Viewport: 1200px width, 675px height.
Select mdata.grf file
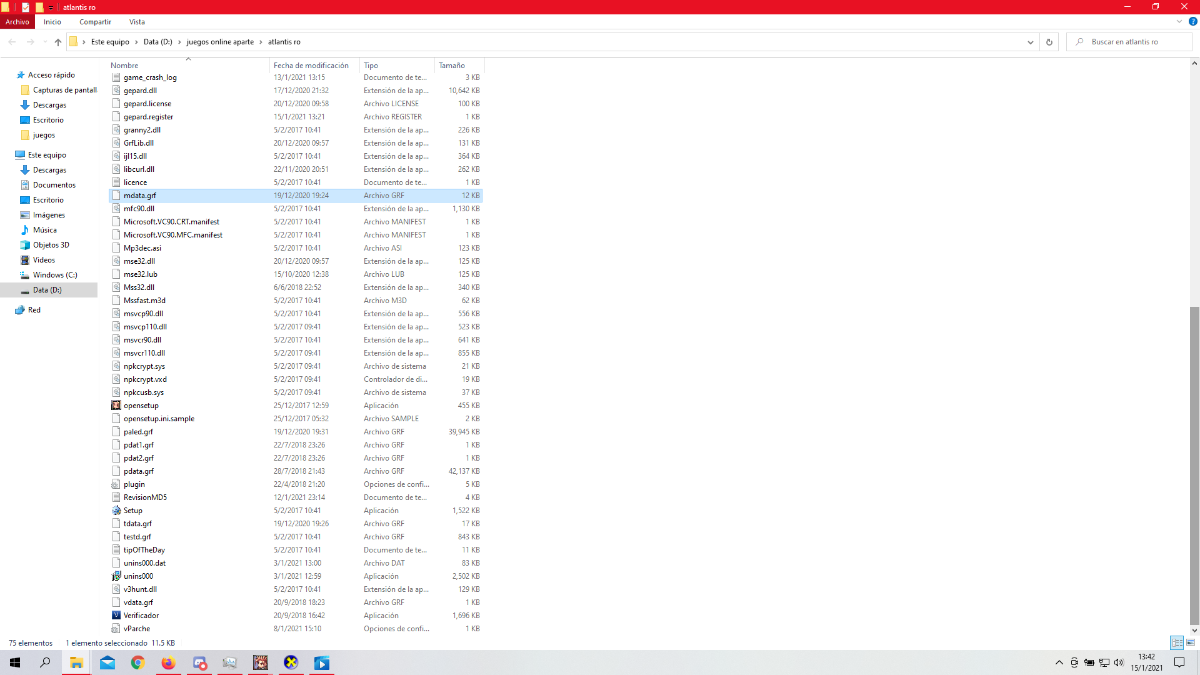[295, 195]
